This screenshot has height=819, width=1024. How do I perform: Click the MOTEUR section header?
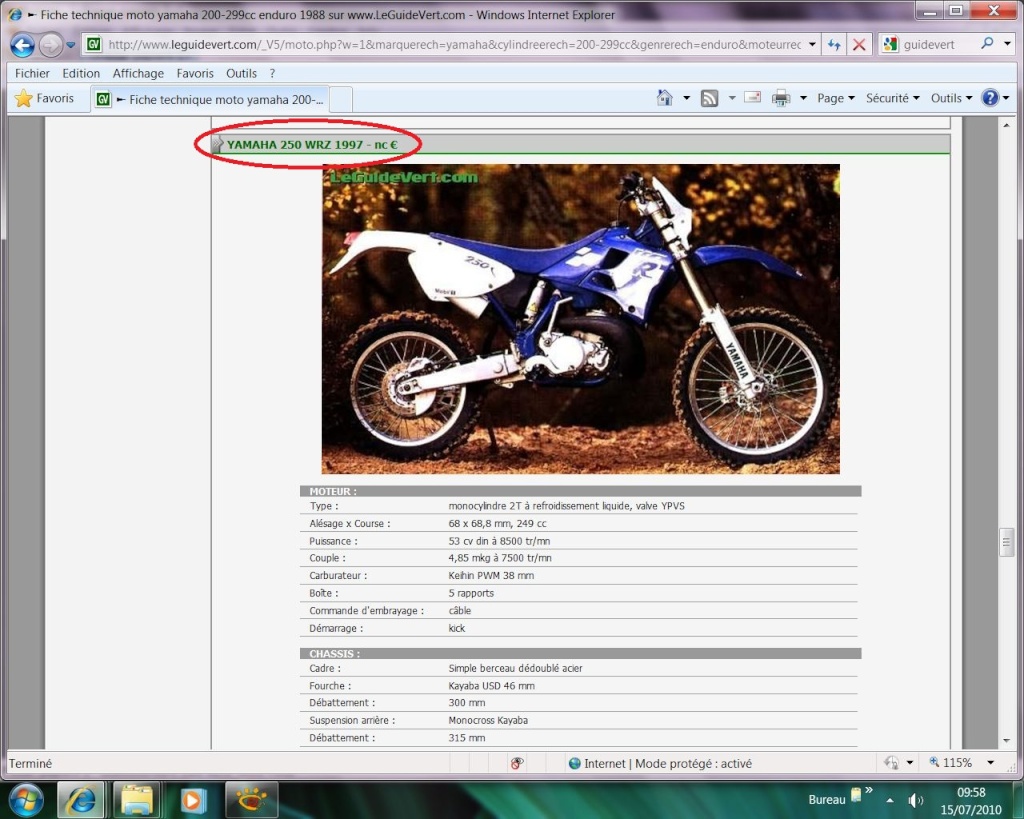[x=580, y=491]
